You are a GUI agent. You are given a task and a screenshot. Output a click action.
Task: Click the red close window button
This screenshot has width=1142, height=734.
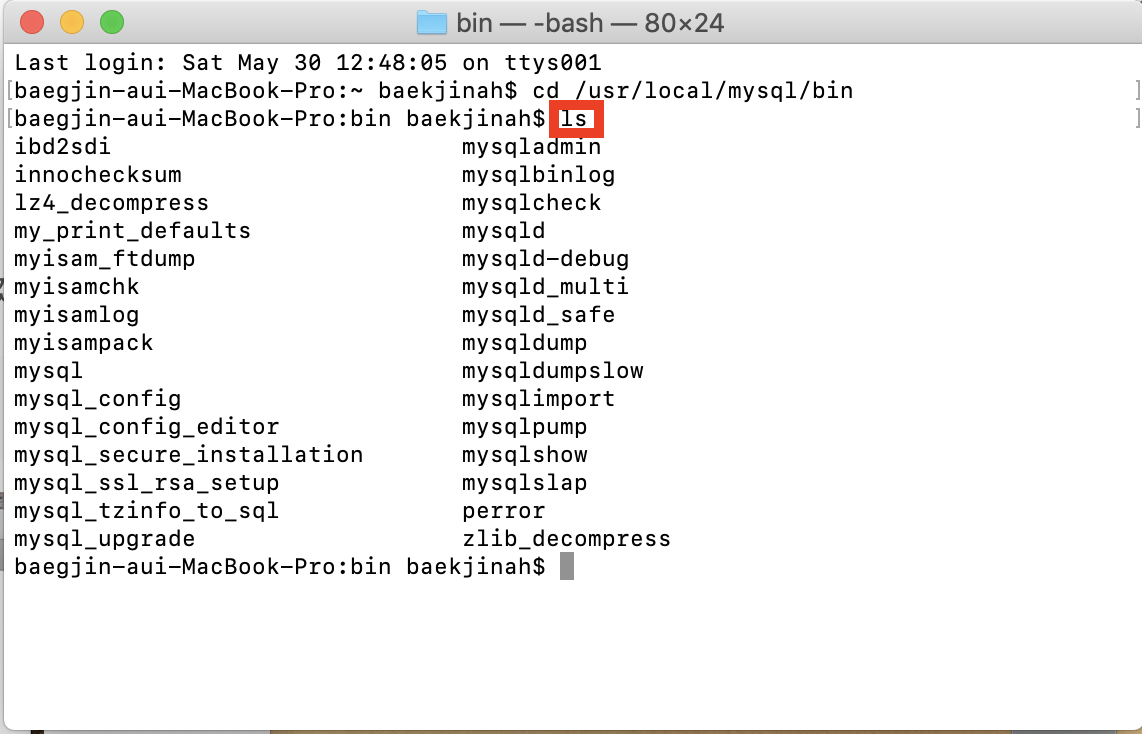(x=32, y=23)
